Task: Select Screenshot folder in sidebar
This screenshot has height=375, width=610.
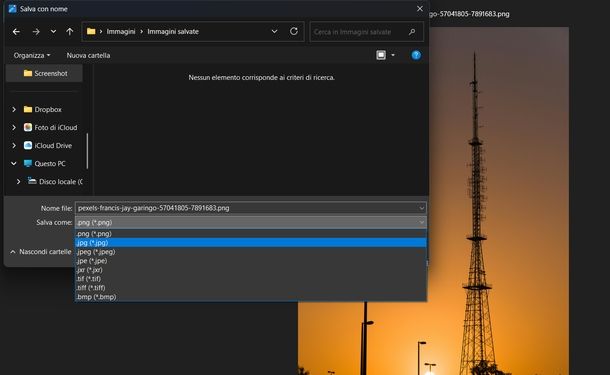Action: pos(45,73)
